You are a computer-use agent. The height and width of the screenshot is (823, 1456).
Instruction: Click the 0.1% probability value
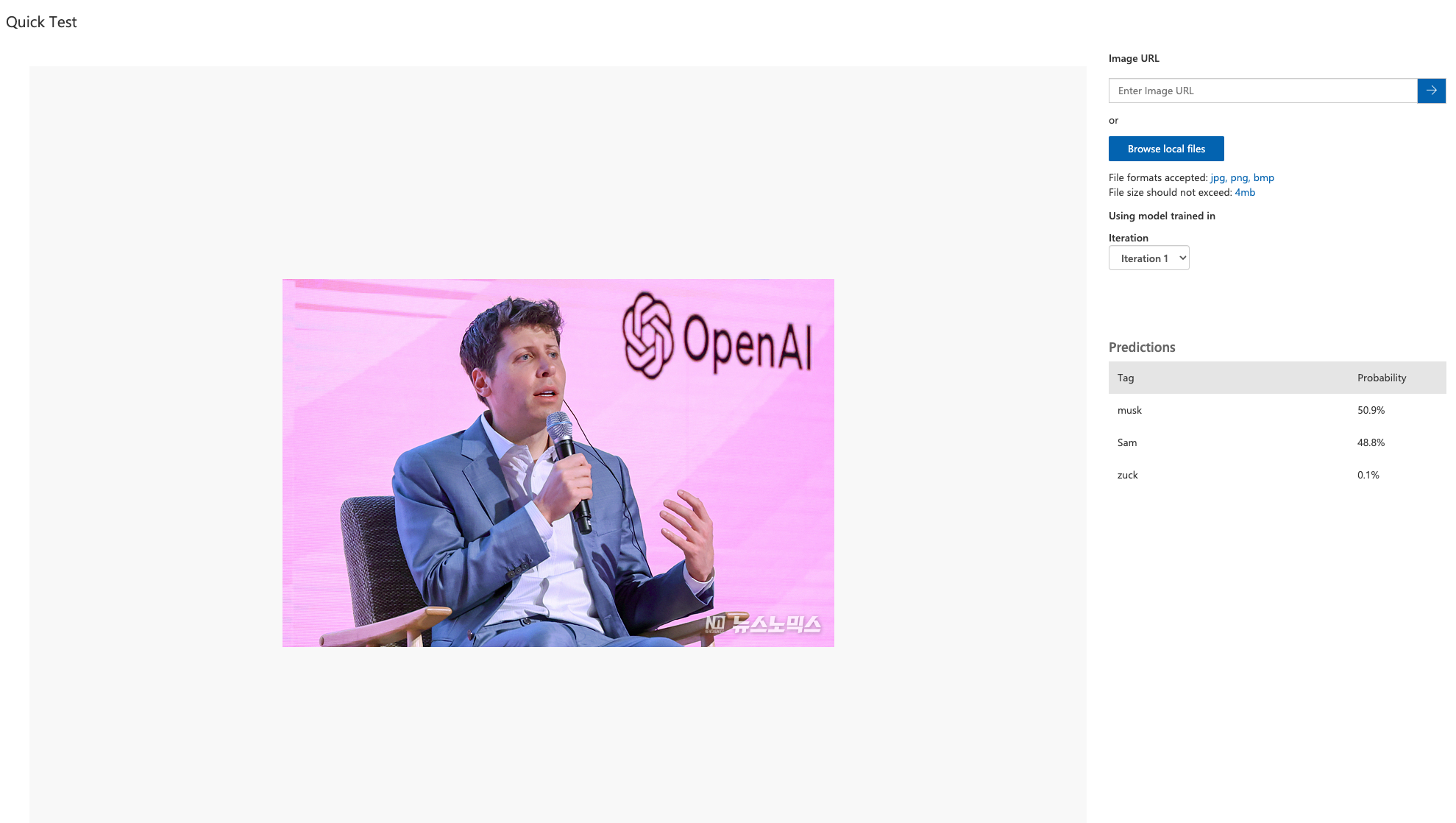point(1368,475)
